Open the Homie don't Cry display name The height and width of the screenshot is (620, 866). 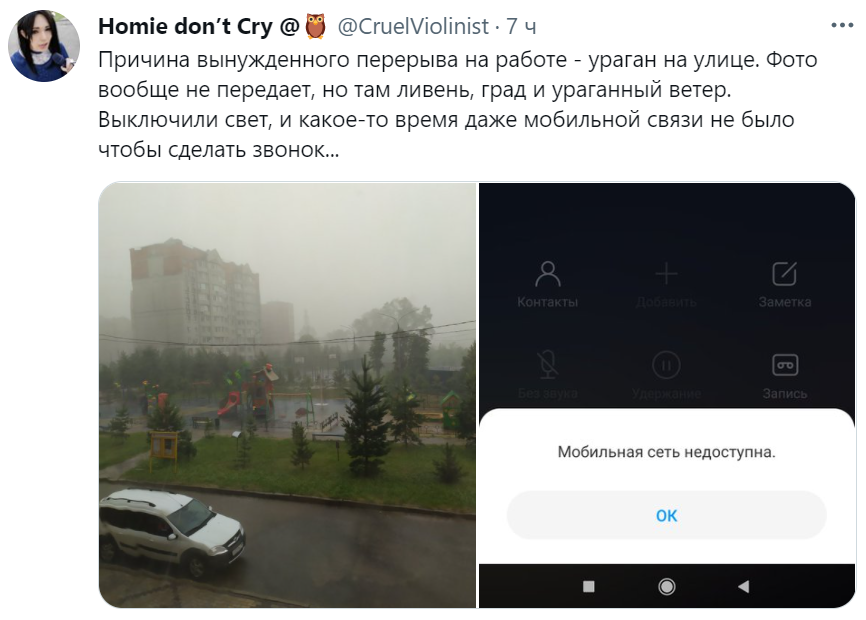pyautogui.click(x=199, y=26)
